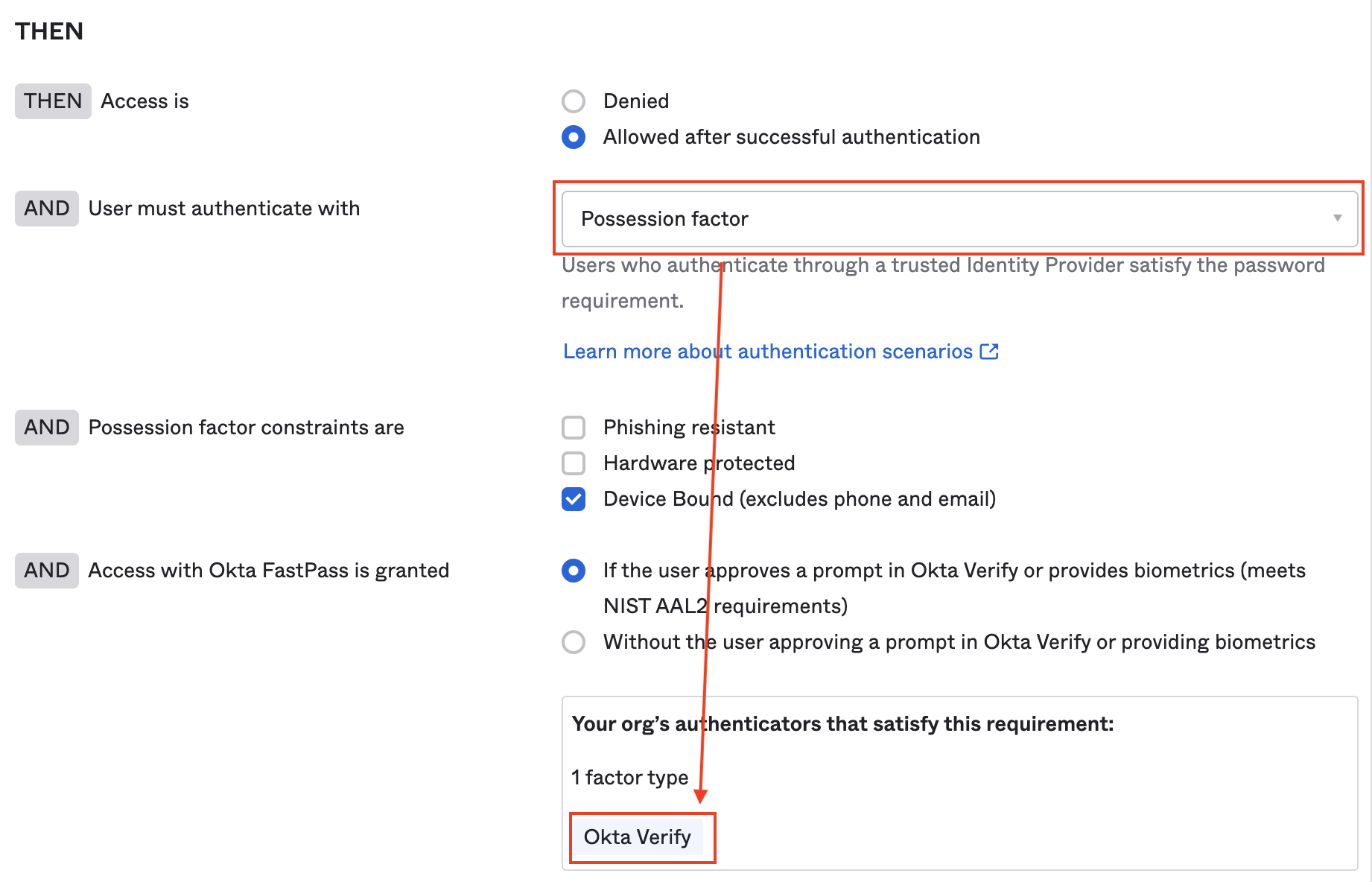Click the dropdown arrow beside Possession factor
1372x882 pixels.
(1337, 218)
